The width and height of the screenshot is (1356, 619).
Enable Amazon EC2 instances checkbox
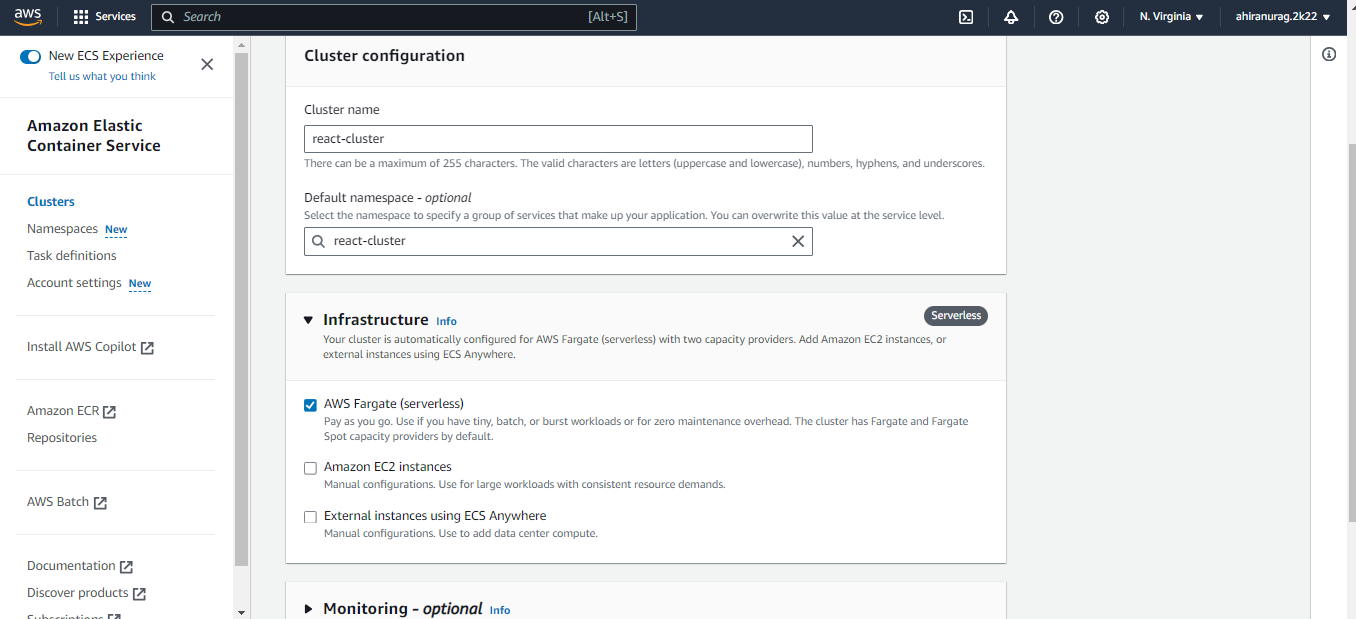coord(310,468)
